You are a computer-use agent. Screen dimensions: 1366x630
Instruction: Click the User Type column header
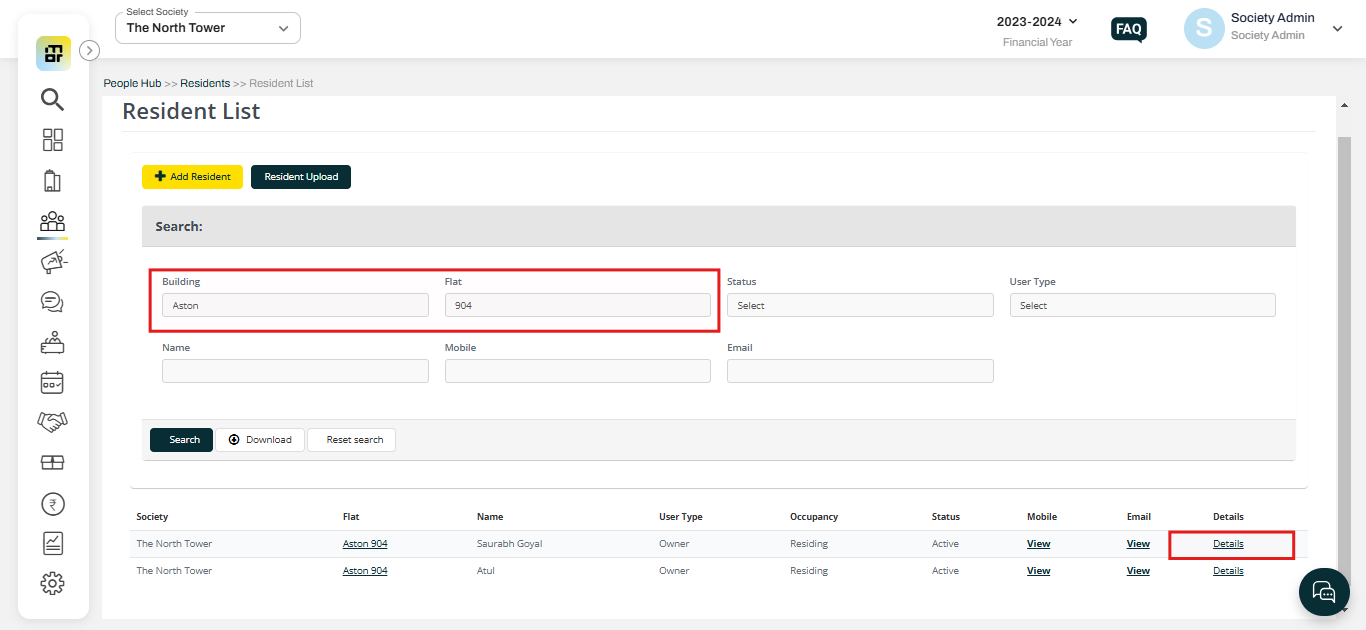[x=681, y=517]
